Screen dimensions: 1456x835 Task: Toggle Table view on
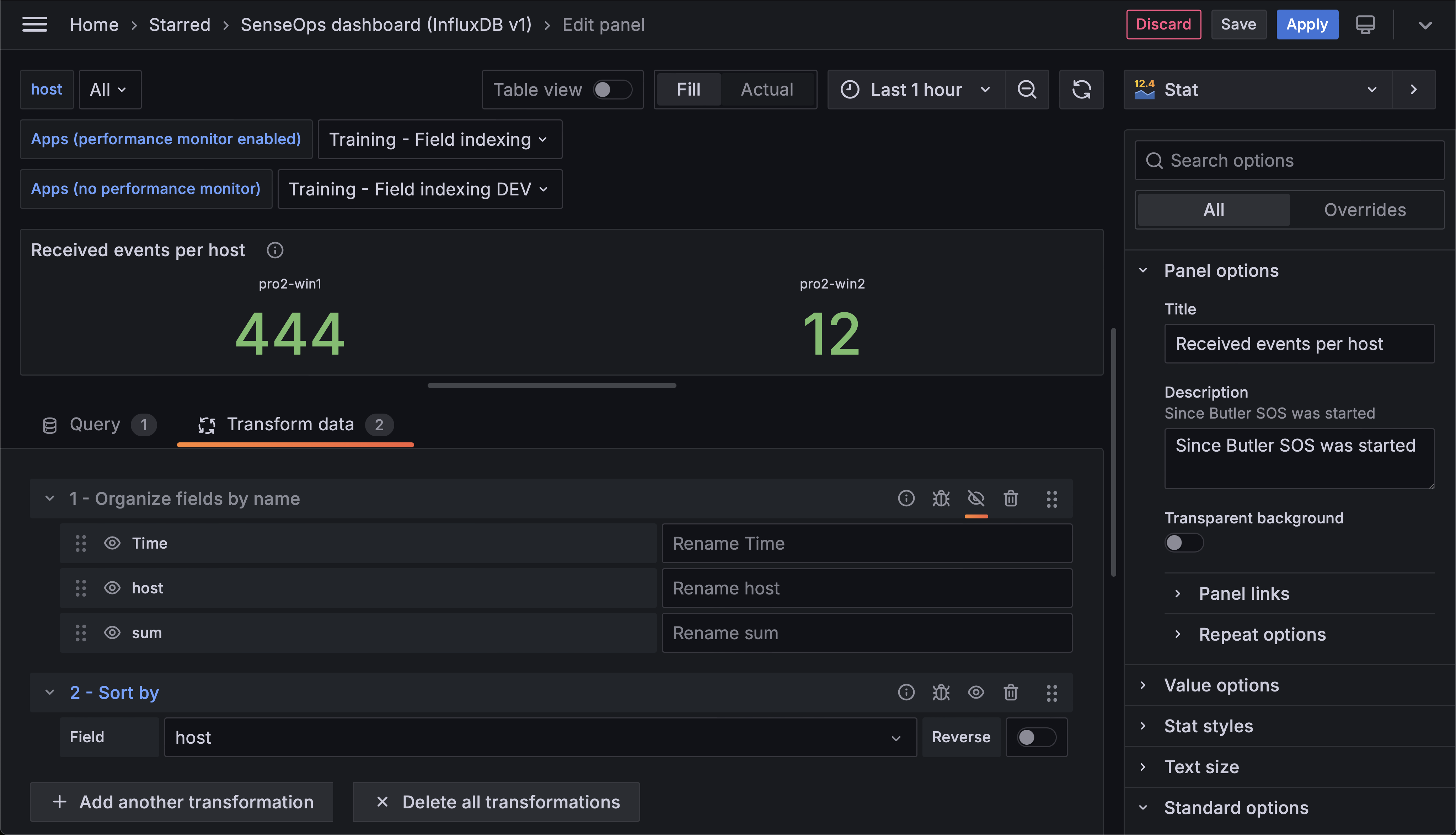pos(611,90)
